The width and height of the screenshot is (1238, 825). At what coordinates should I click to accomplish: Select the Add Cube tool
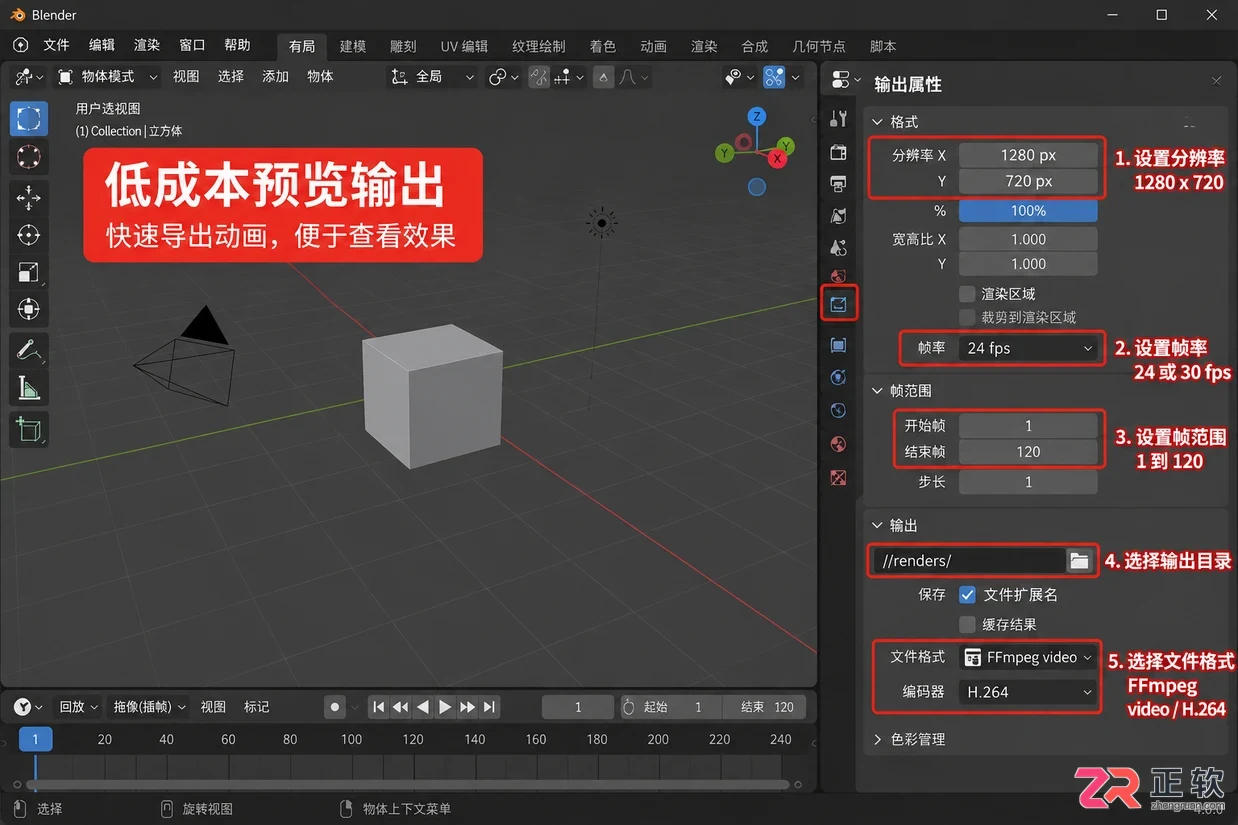point(29,430)
